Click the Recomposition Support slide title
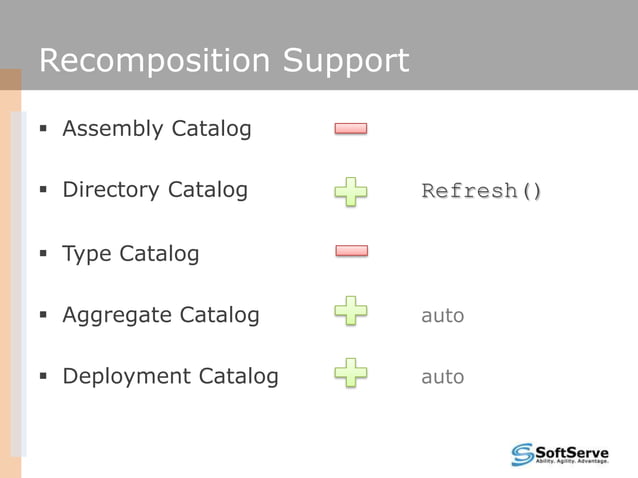 point(224,61)
